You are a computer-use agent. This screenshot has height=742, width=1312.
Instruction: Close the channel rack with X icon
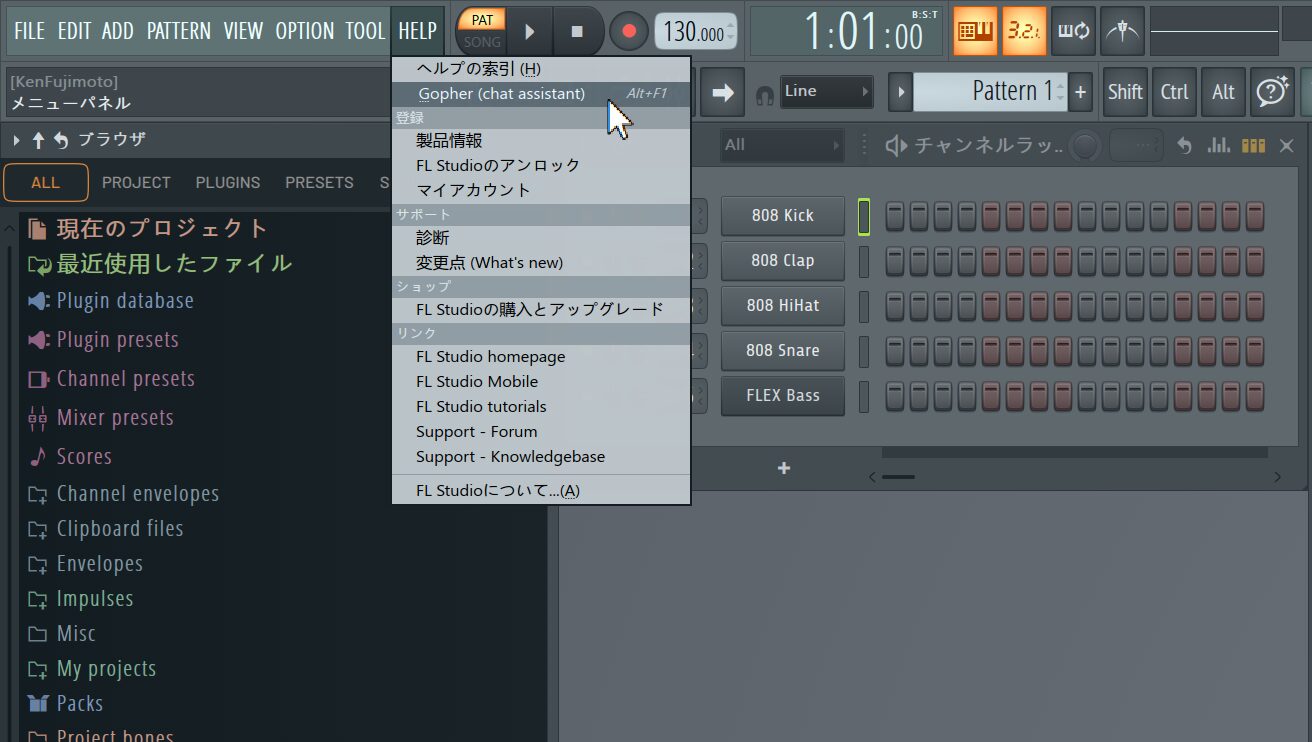tap(1287, 146)
